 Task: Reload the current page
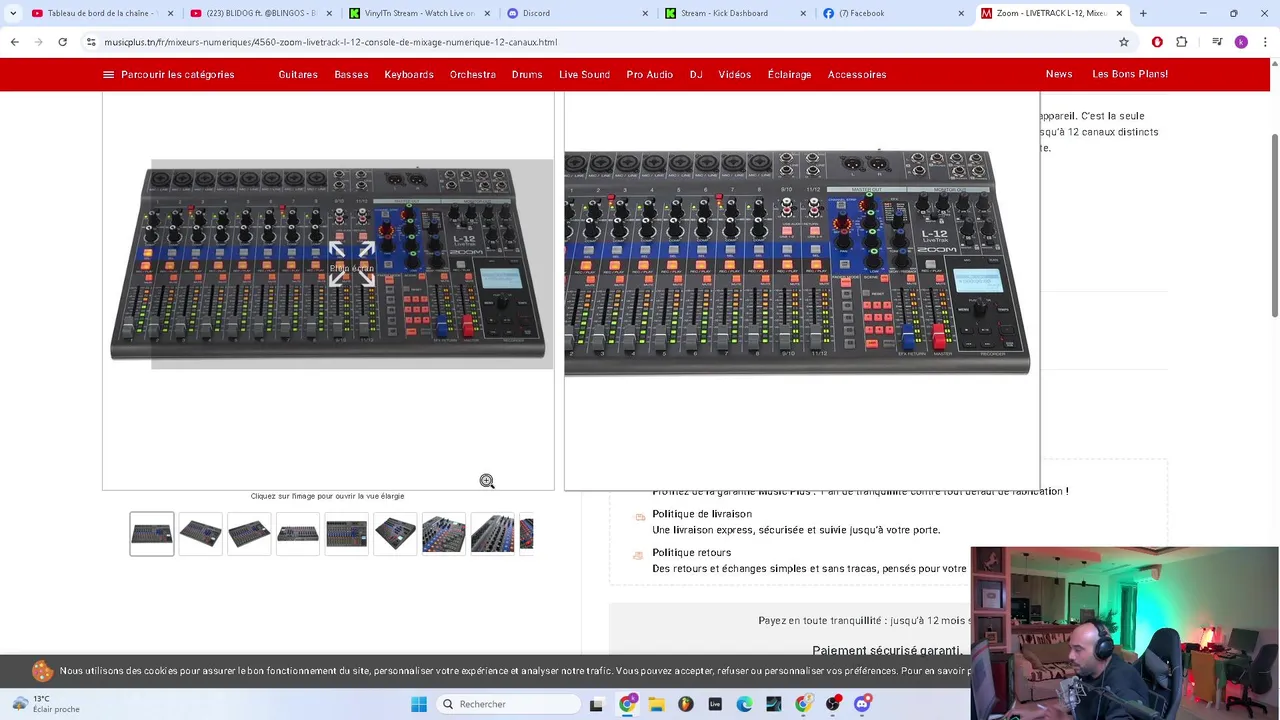point(62,42)
